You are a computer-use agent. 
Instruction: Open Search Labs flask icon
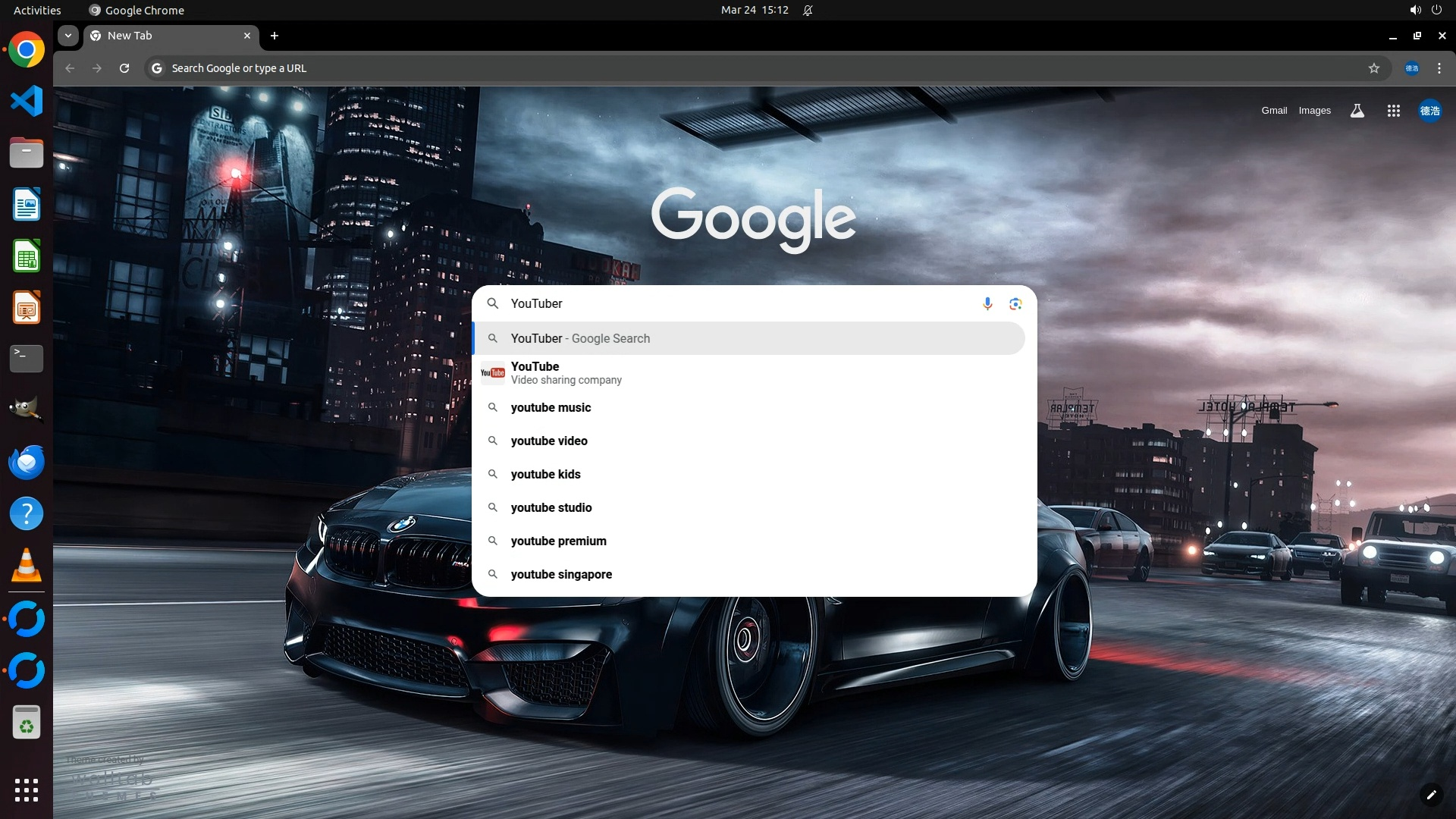coord(1357,111)
